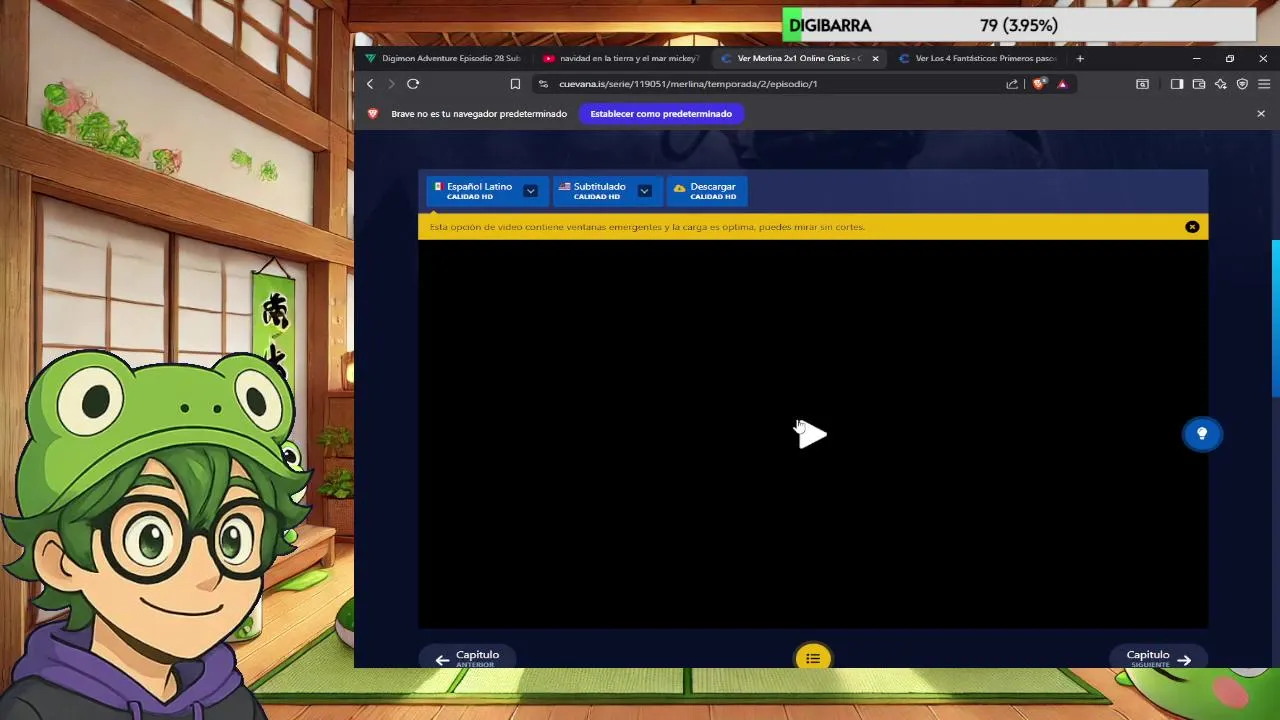Go to Capítulo Anterior
The image size is (1280, 720).
click(468, 658)
